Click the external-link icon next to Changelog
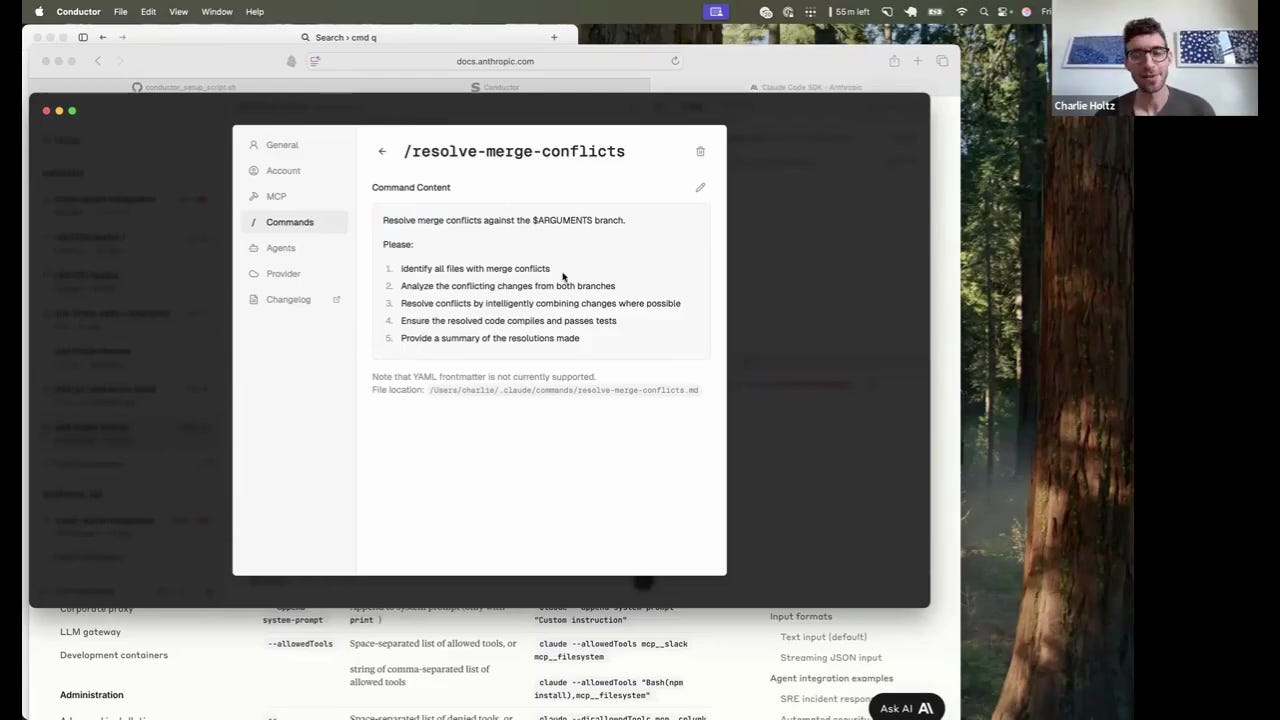 coord(336,300)
